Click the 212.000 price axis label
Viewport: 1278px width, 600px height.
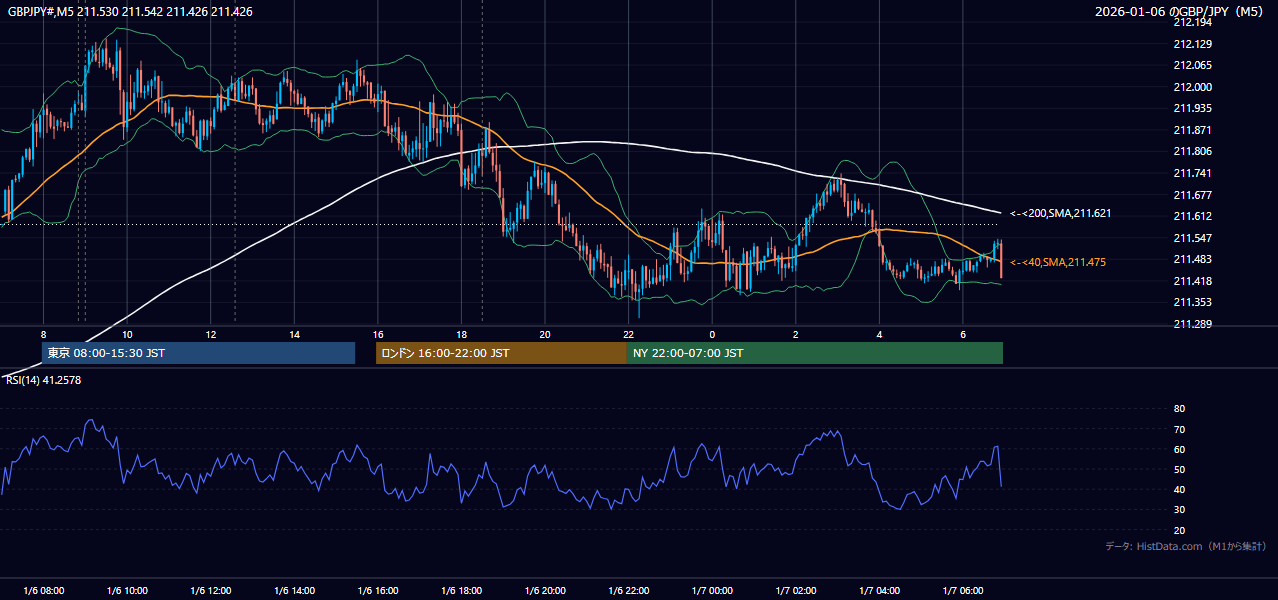click(1192, 87)
